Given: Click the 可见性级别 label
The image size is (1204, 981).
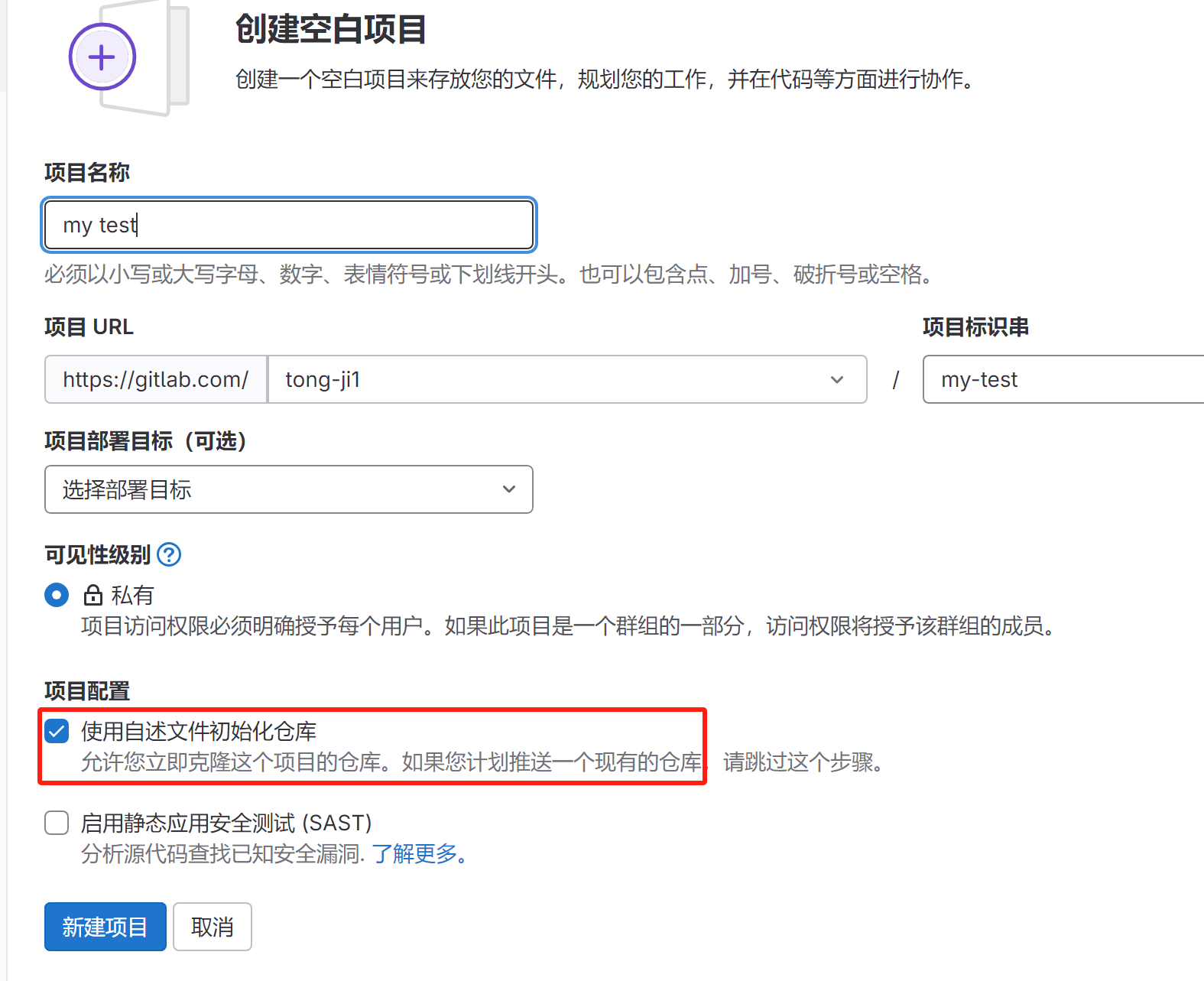Looking at the screenshot, I should pyautogui.click(x=98, y=555).
